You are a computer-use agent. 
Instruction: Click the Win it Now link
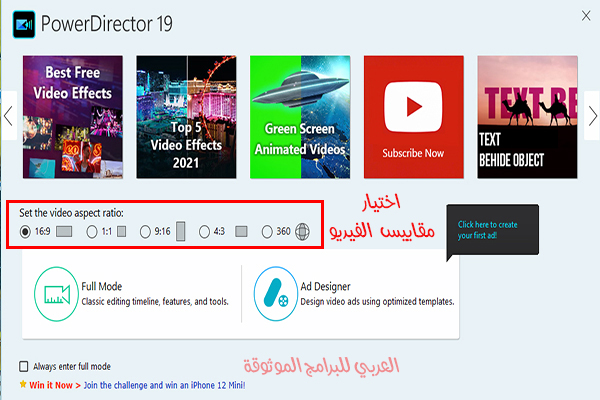(x=55, y=385)
